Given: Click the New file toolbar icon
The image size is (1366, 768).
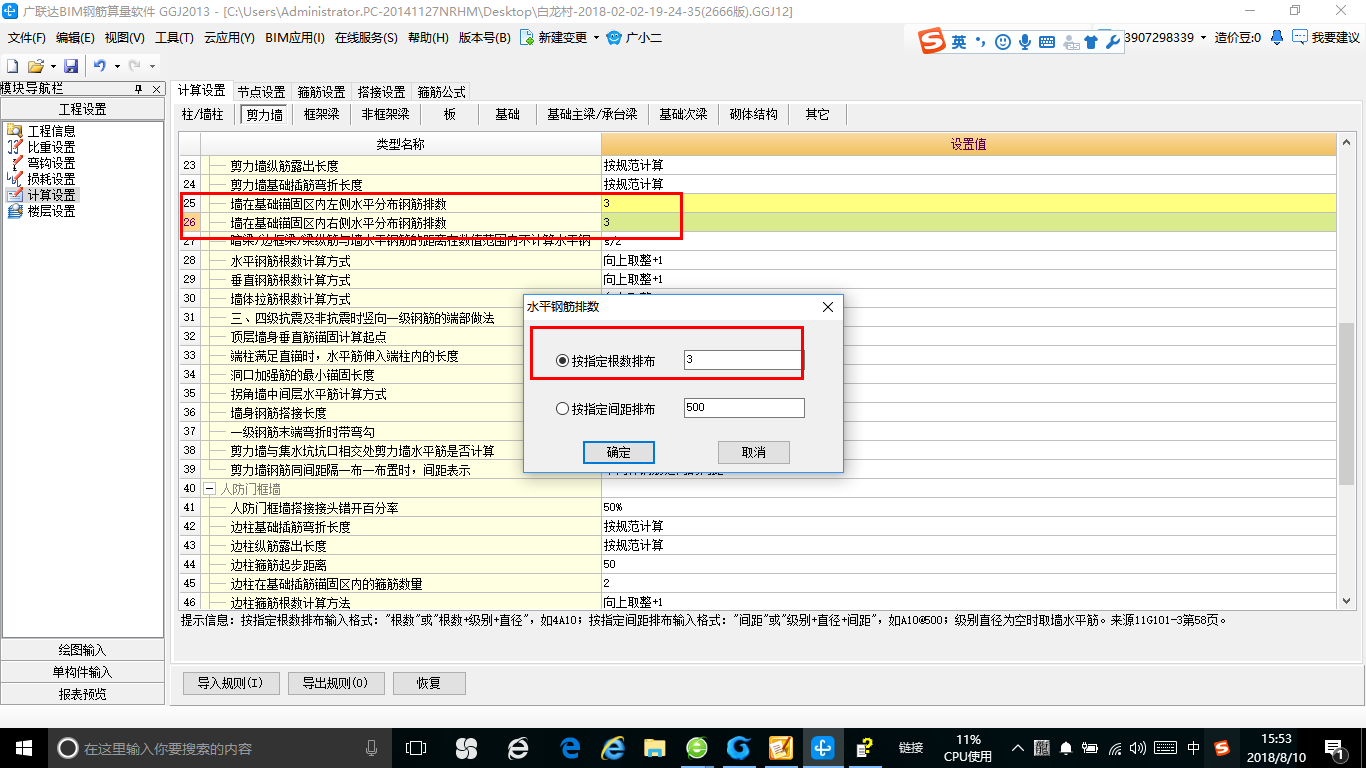Looking at the screenshot, I should click(13, 66).
